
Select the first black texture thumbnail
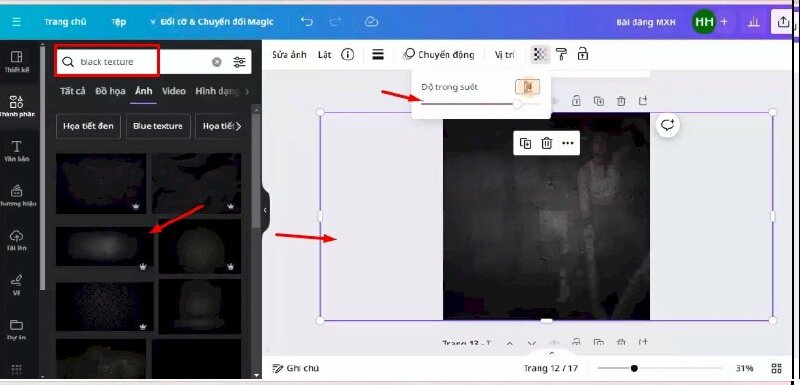tap(101, 184)
